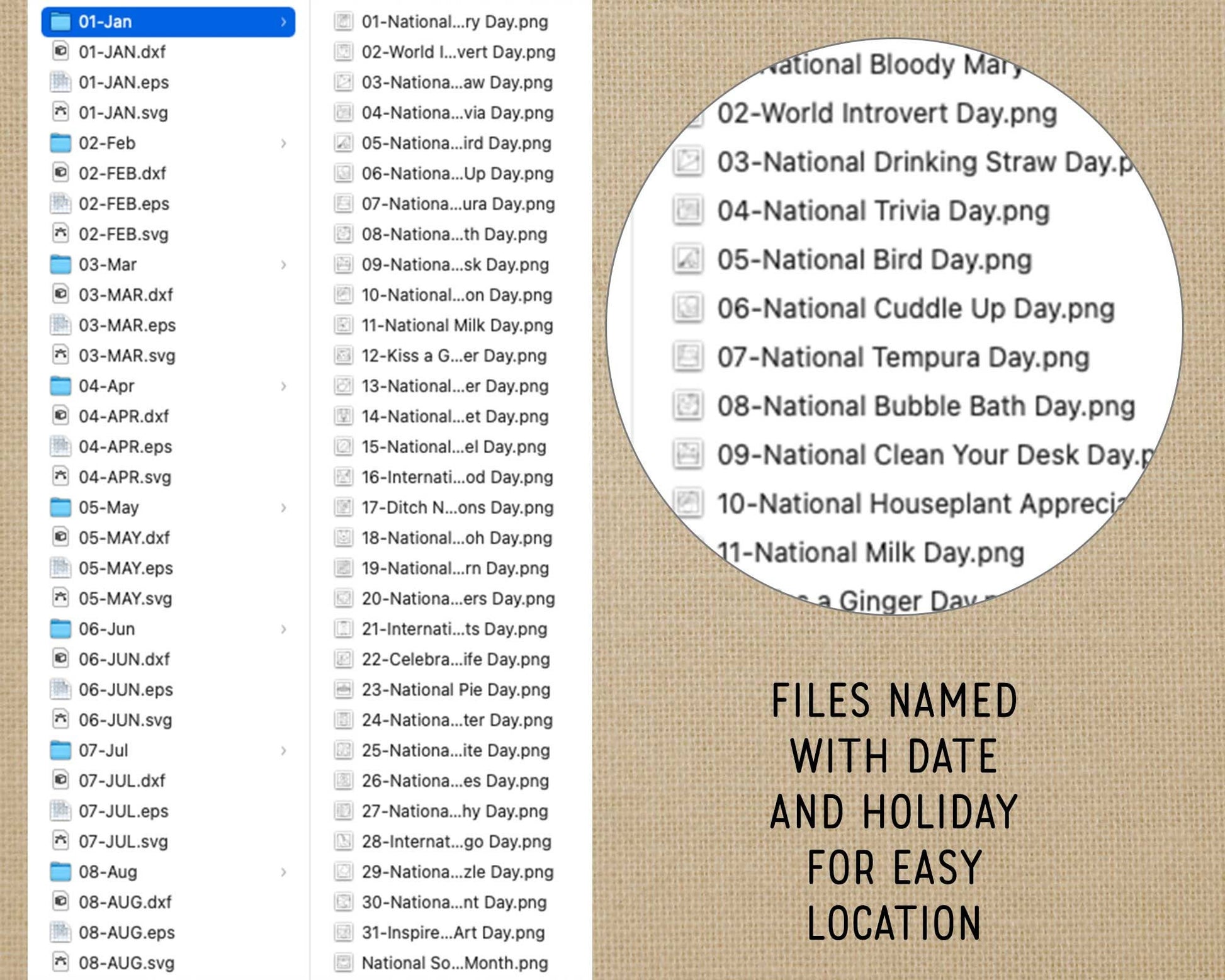Click the 08-Aug folder icon

pos(60,871)
